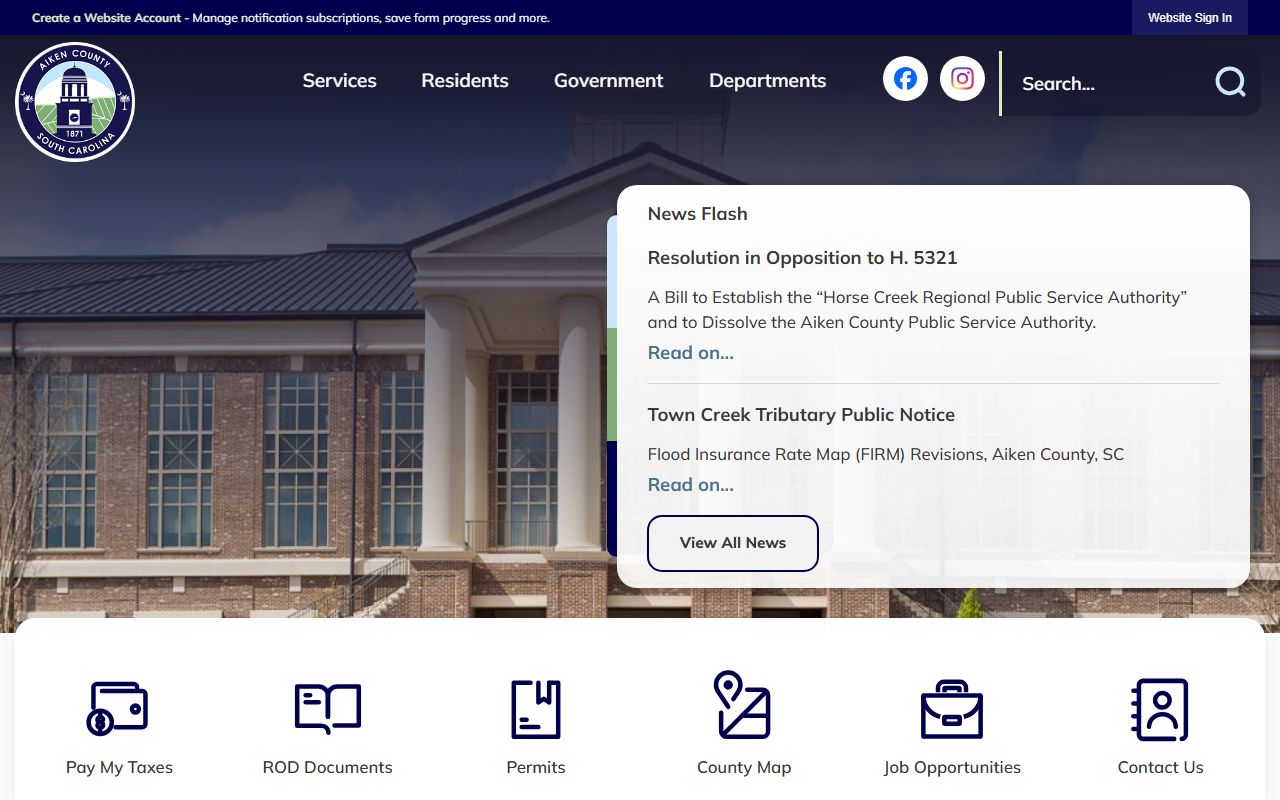Click the Permits document icon
1280x800 pixels.
pos(536,709)
